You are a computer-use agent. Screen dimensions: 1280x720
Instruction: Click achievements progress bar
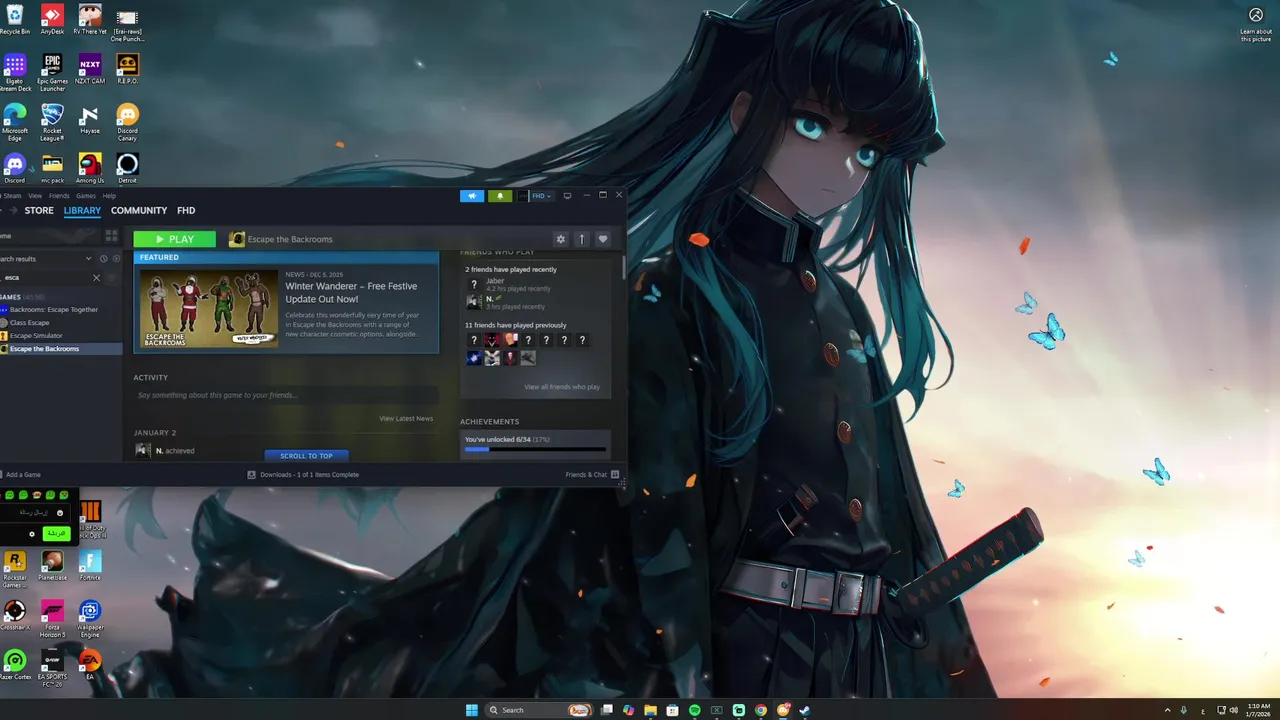[535, 449]
